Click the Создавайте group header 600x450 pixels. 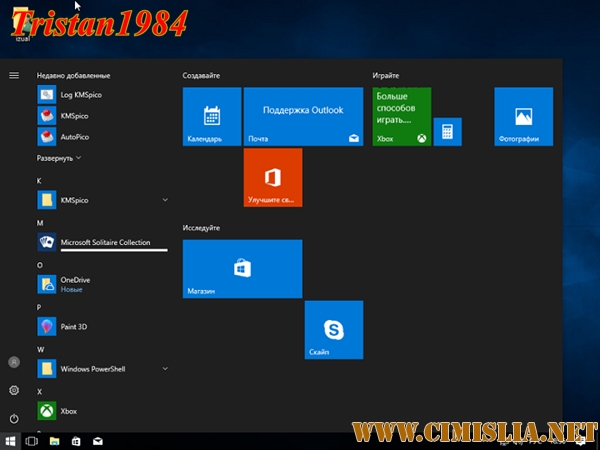click(x=201, y=76)
